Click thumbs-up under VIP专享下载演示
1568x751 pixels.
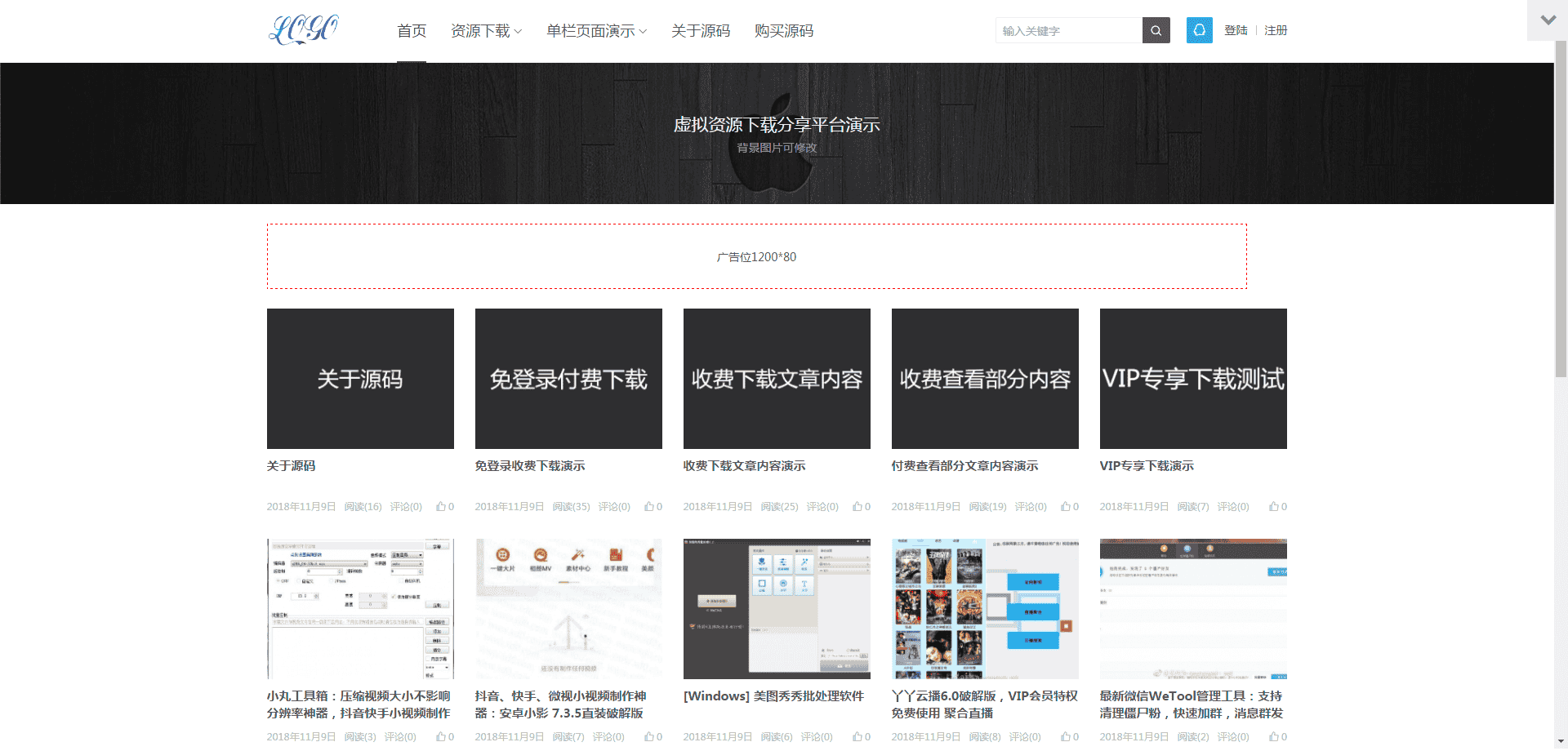[1272, 506]
